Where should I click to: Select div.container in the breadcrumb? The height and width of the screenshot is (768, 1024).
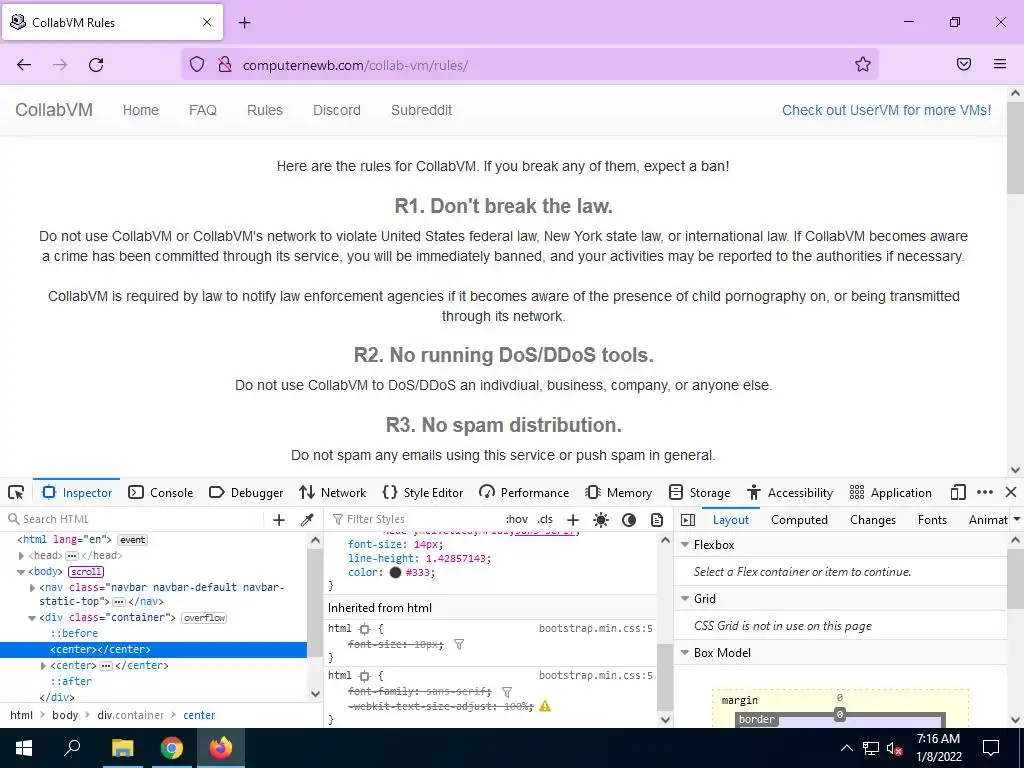pos(131,715)
